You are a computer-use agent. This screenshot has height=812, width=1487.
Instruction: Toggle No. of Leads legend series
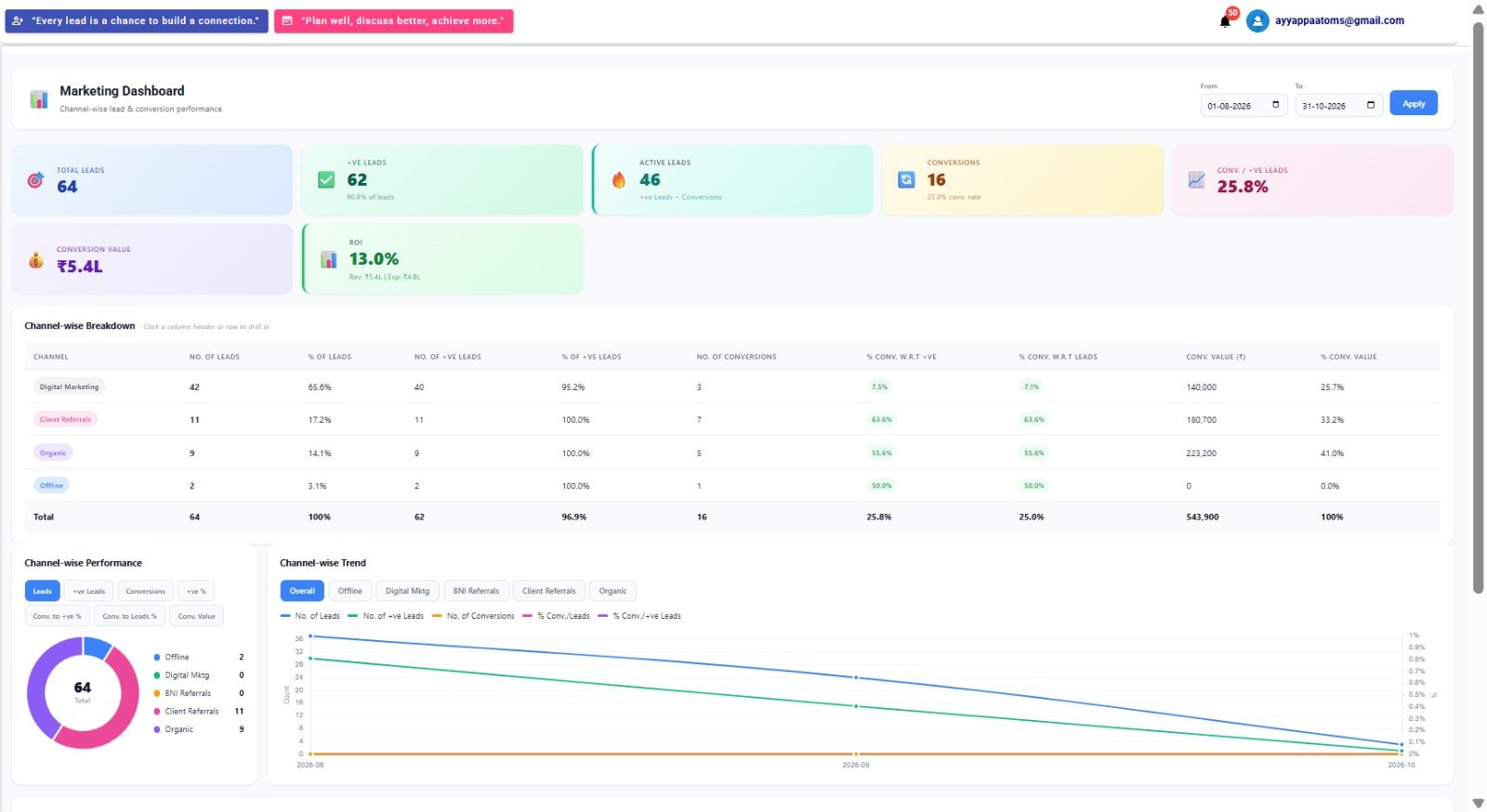pyautogui.click(x=310, y=616)
